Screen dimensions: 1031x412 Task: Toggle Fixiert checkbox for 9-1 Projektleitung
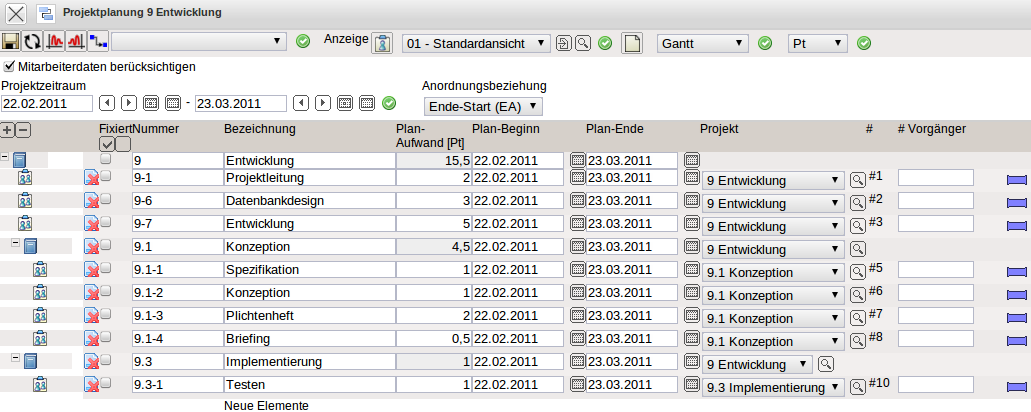[x=106, y=175]
